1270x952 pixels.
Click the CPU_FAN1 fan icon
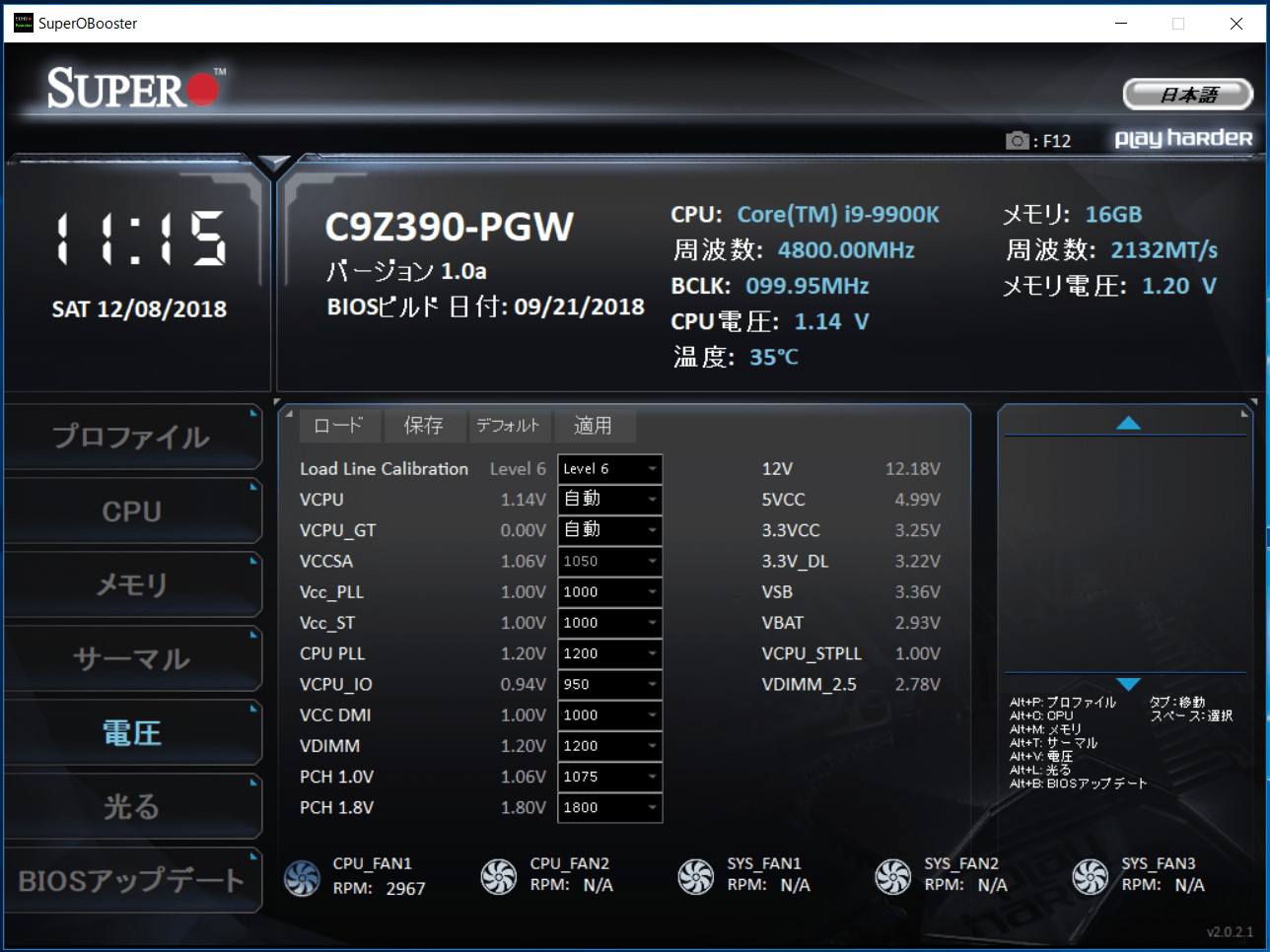point(302,877)
